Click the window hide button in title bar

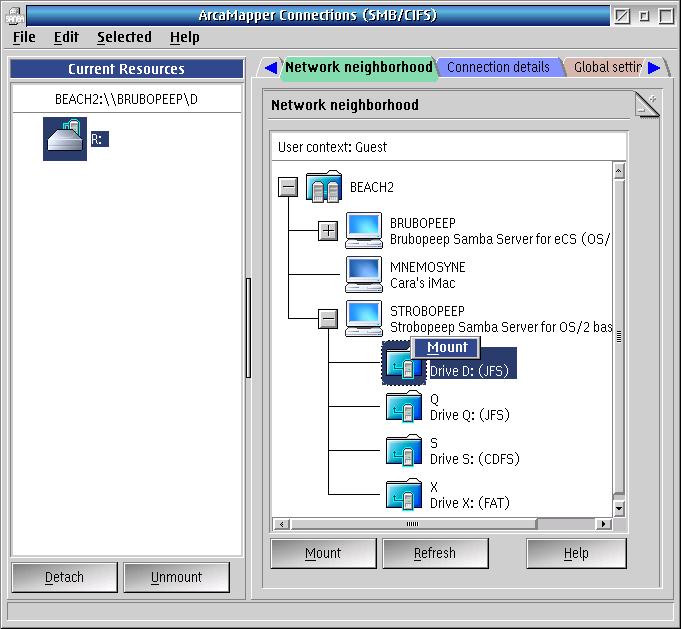(622, 16)
